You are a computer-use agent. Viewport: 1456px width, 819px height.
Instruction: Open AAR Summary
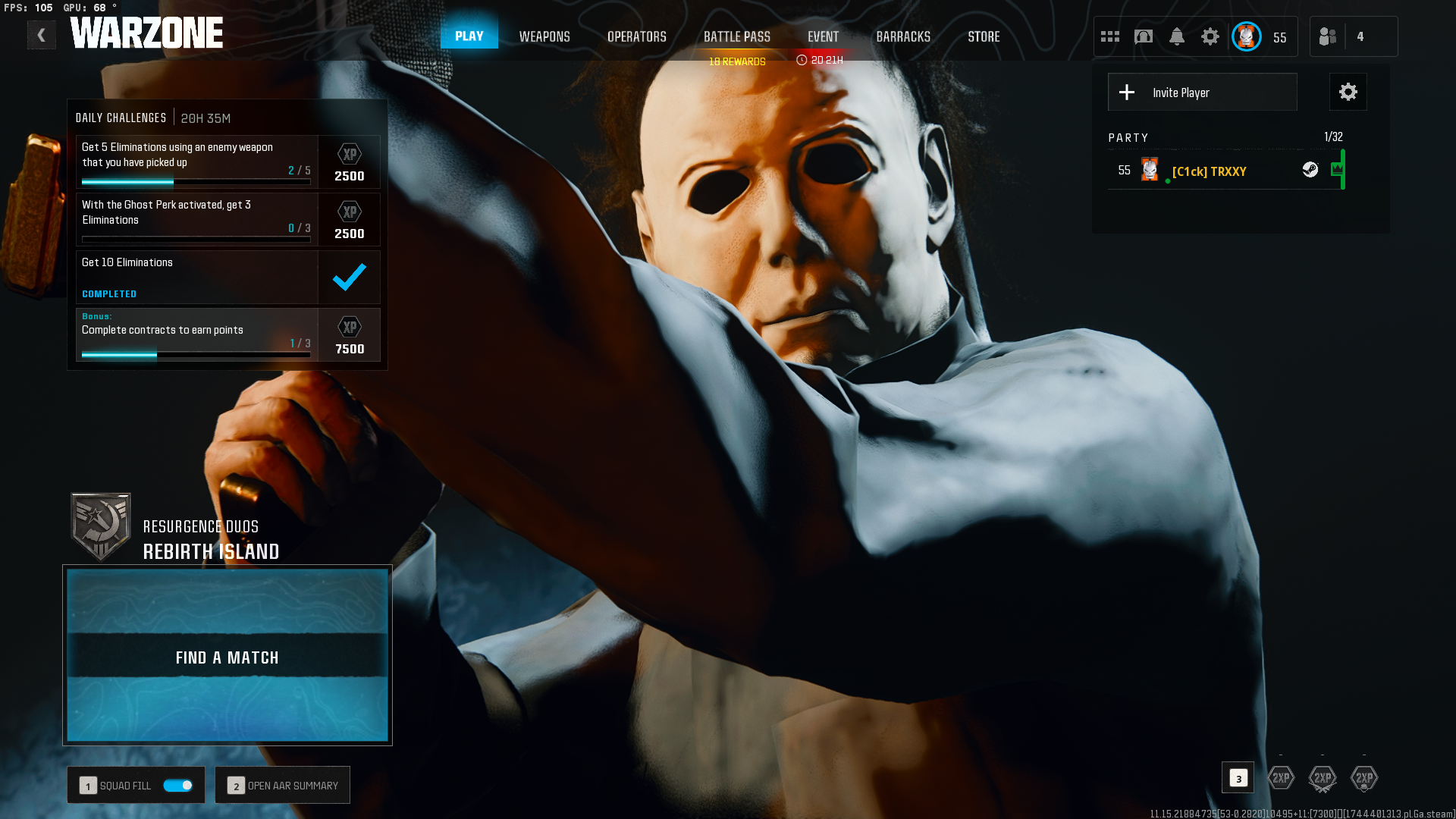[283, 786]
